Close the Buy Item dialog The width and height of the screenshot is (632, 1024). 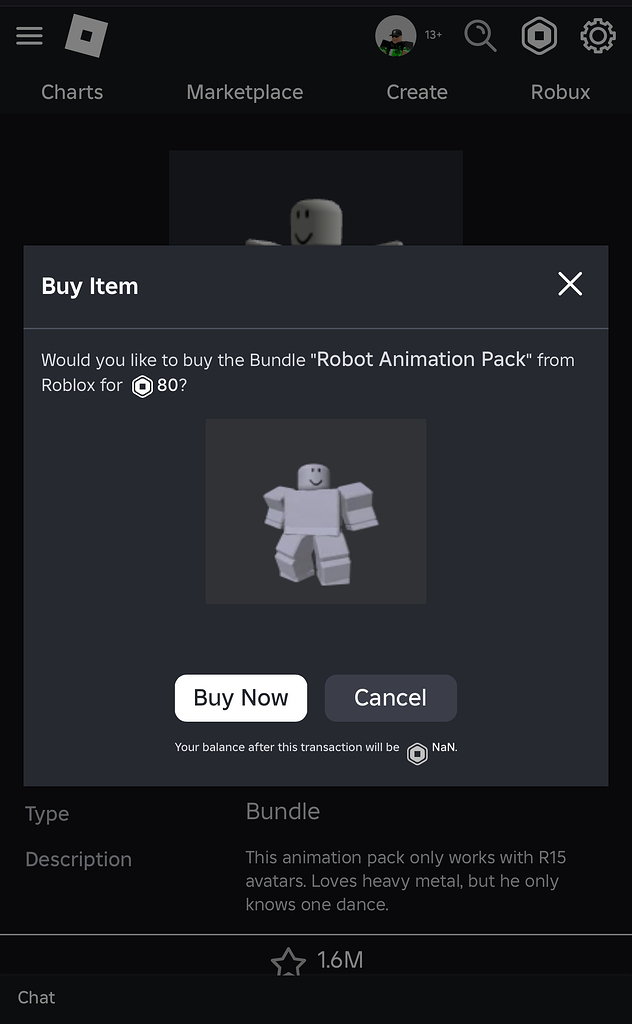[x=570, y=285]
